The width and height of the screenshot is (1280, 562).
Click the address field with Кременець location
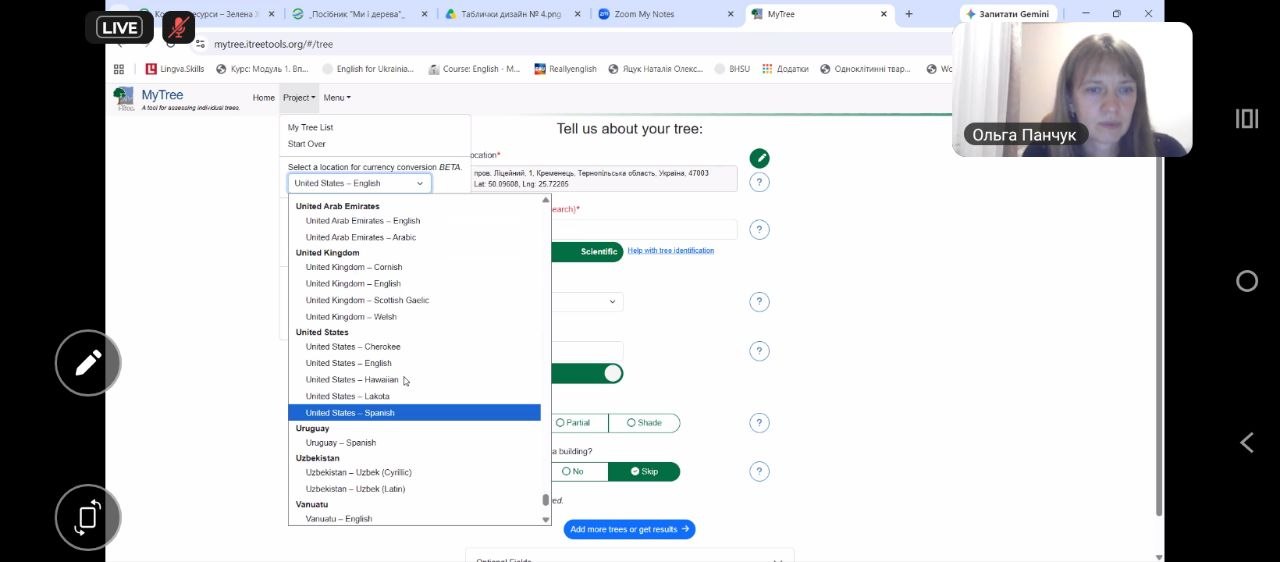pos(604,179)
